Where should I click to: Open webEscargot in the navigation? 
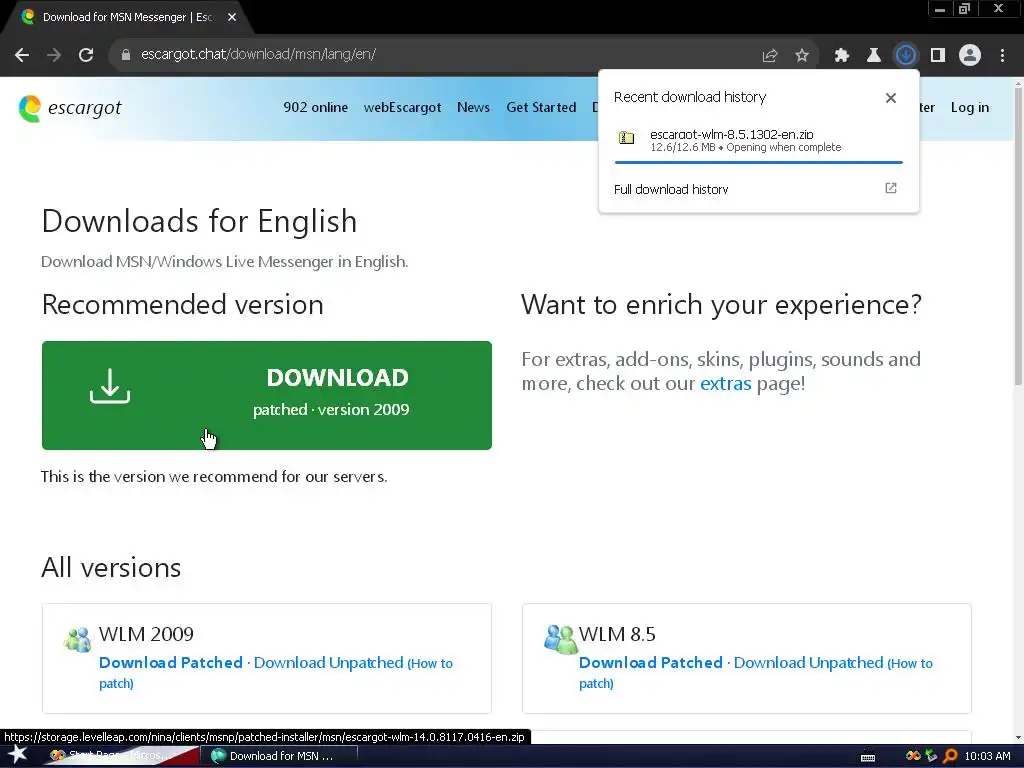402,107
